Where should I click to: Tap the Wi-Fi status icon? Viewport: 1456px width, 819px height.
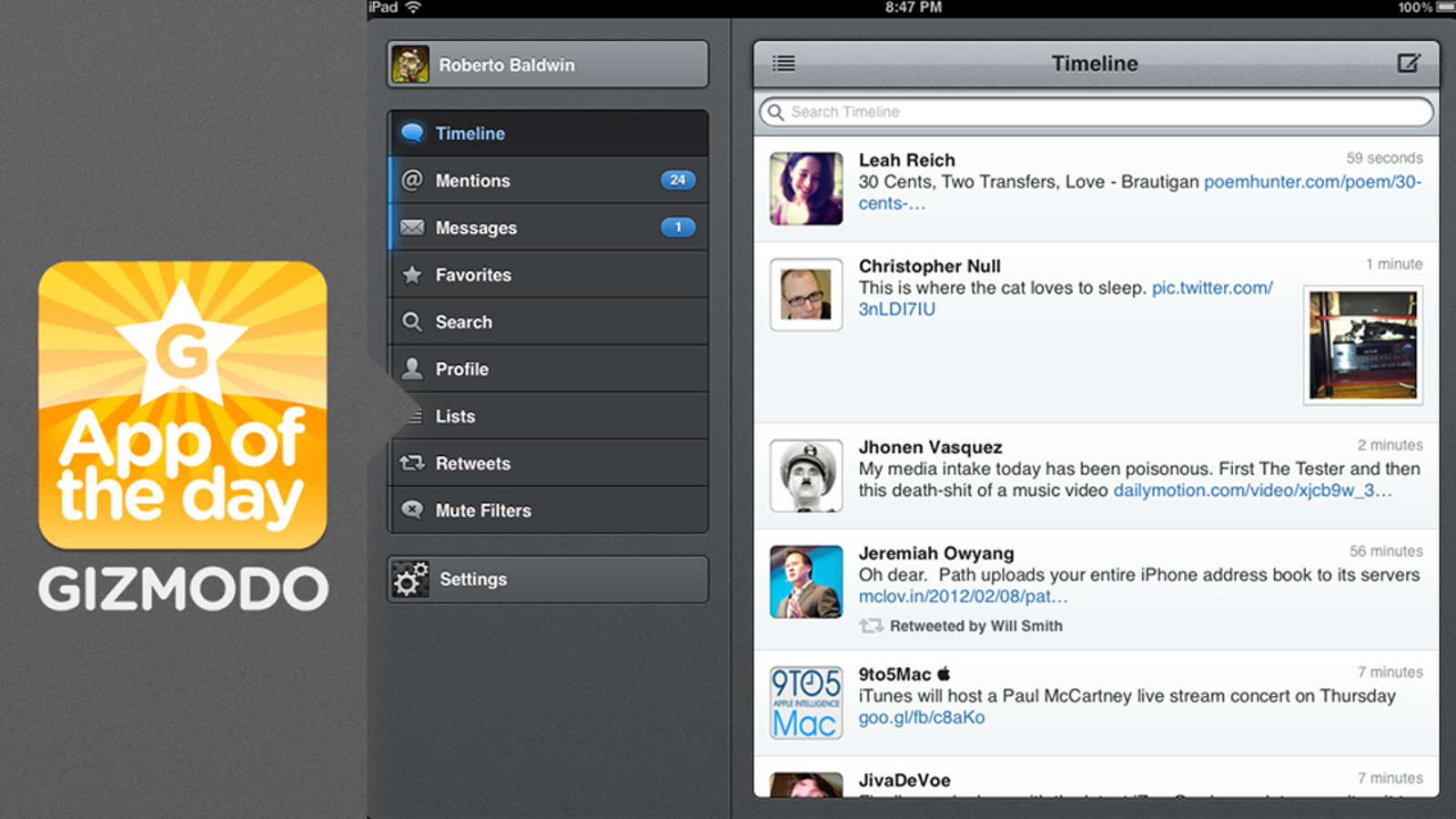[x=414, y=7]
